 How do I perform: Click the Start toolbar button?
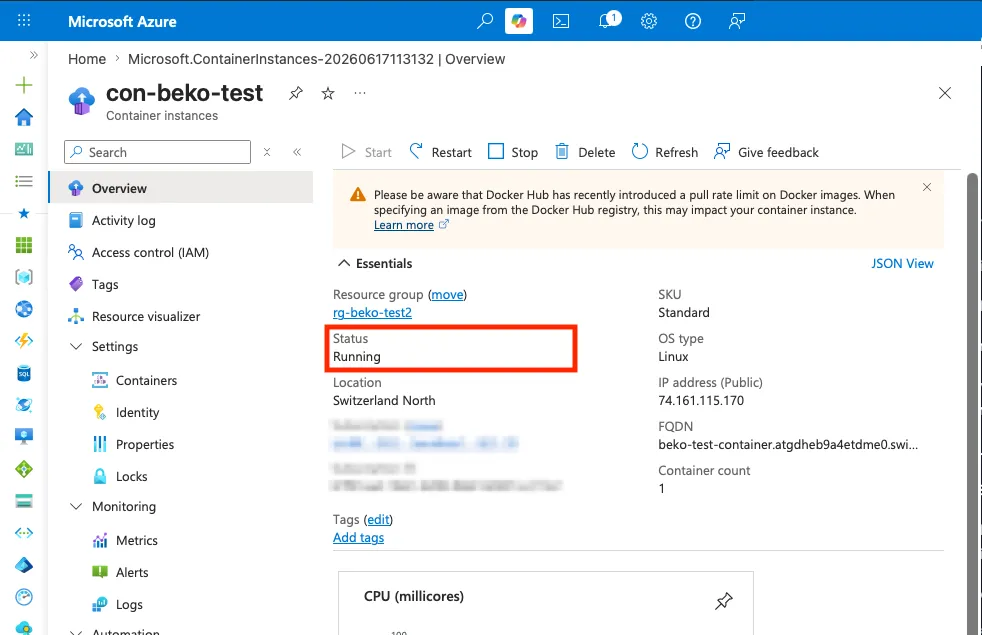coord(366,152)
